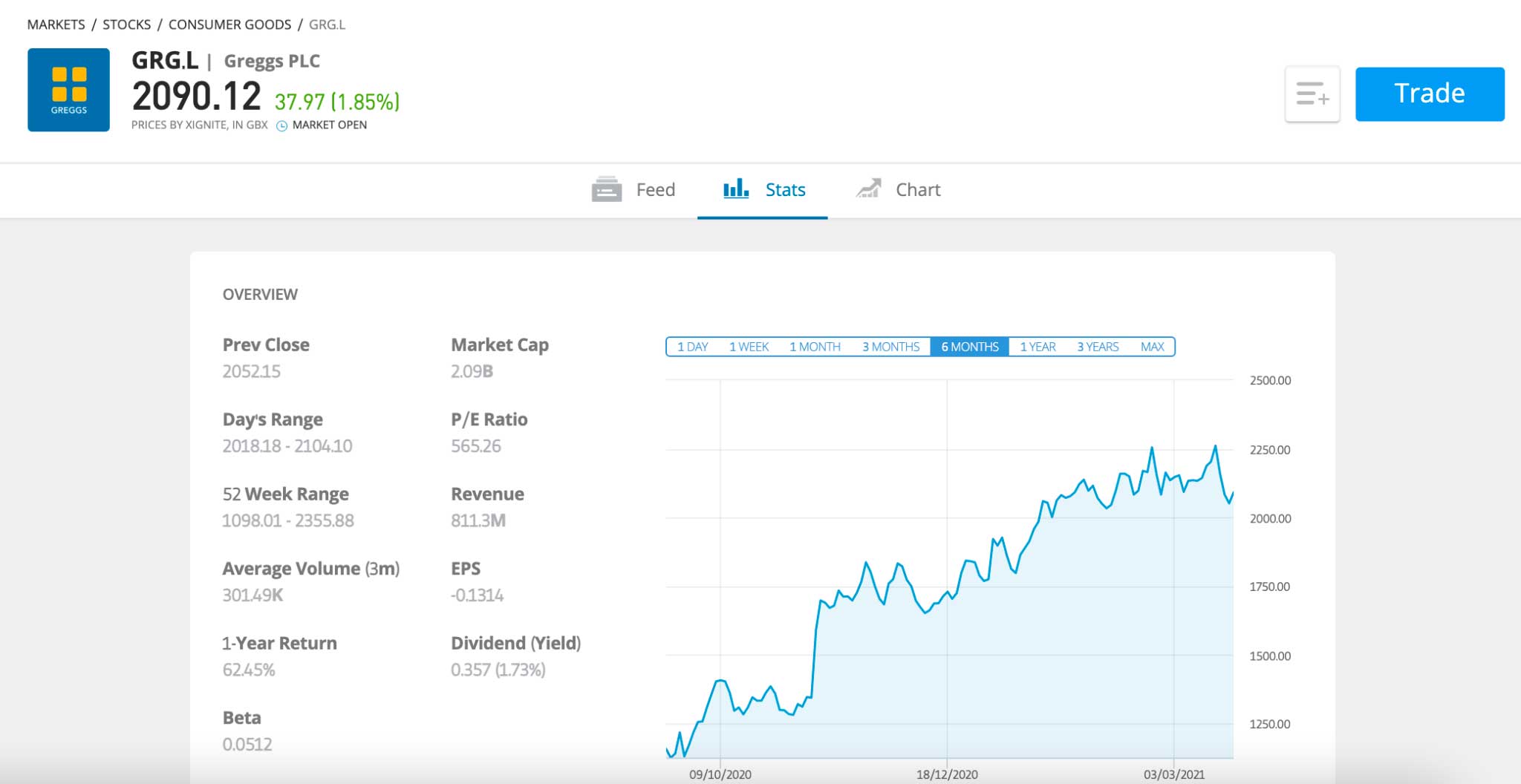Click Dividend value 0.357 (1.73%)
1521x784 pixels.
tap(498, 670)
